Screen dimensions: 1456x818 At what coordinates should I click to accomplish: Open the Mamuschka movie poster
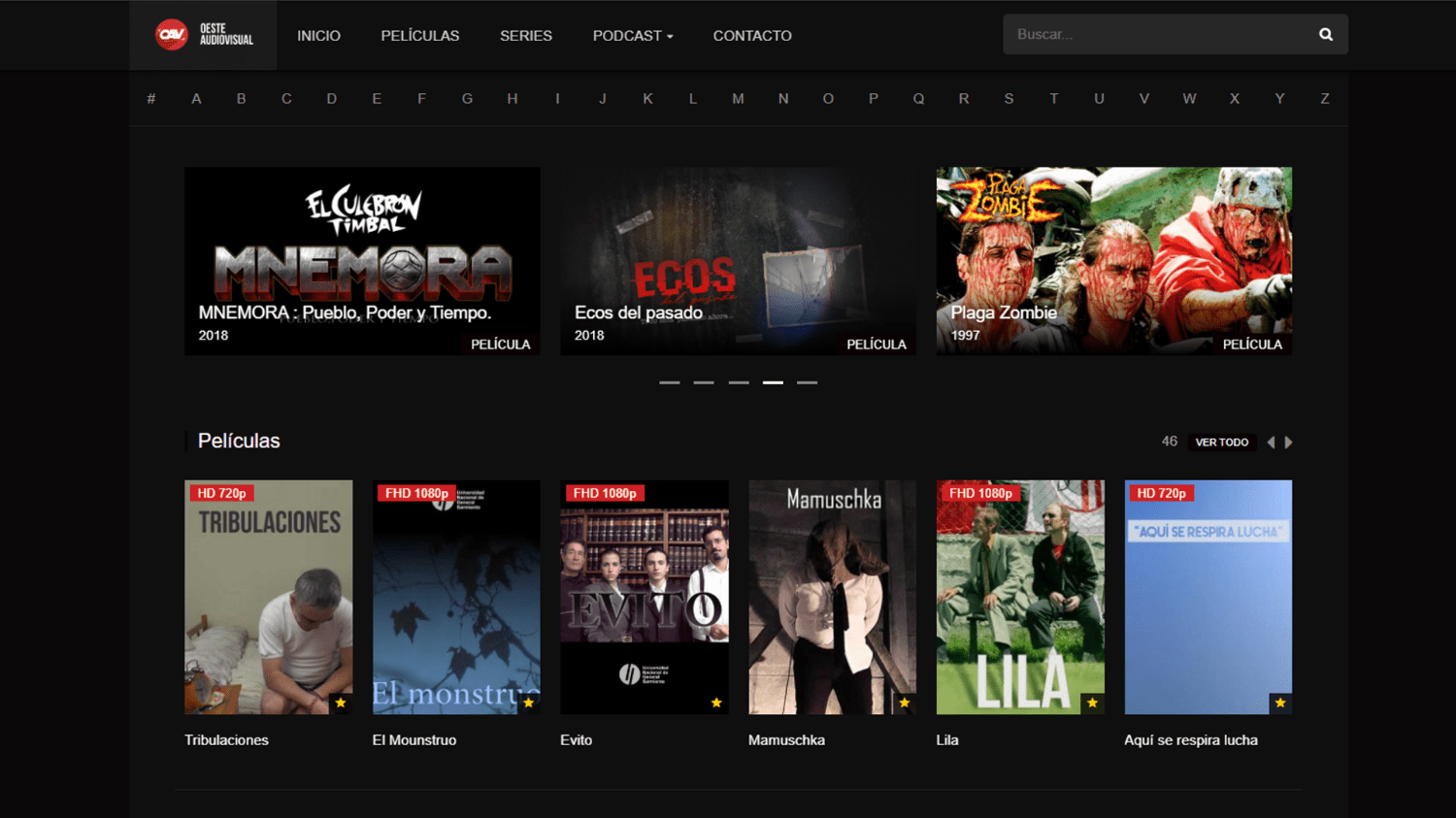pyautogui.click(x=832, y=597)
